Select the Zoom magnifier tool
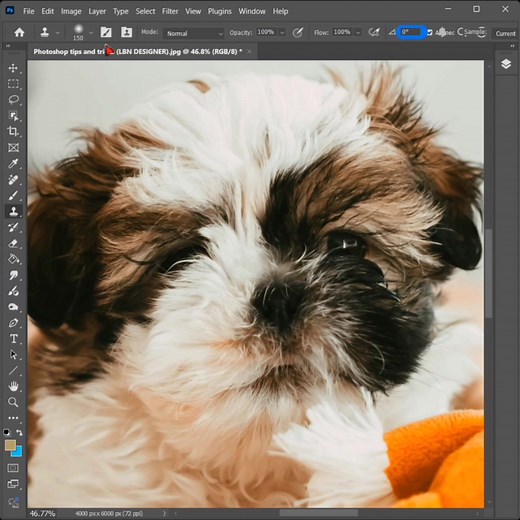Image resolution: width=520 pixels, height=520 pixels. point(13,402)
